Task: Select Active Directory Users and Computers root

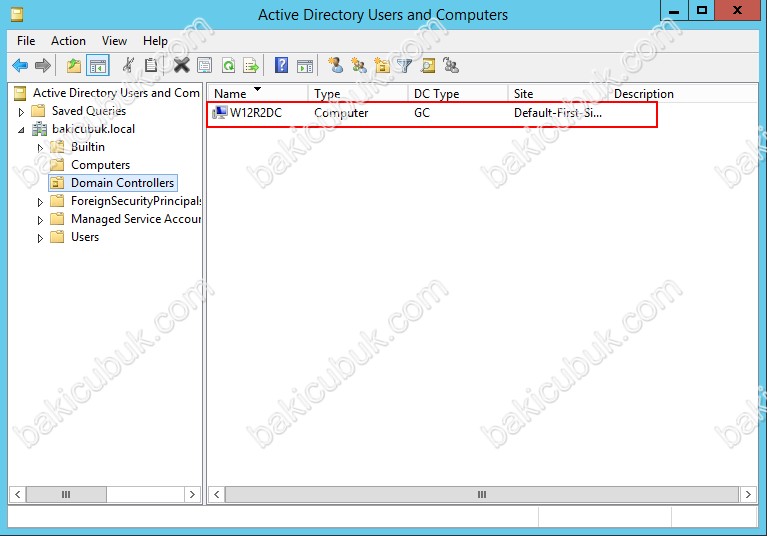Action: [116, 93]
